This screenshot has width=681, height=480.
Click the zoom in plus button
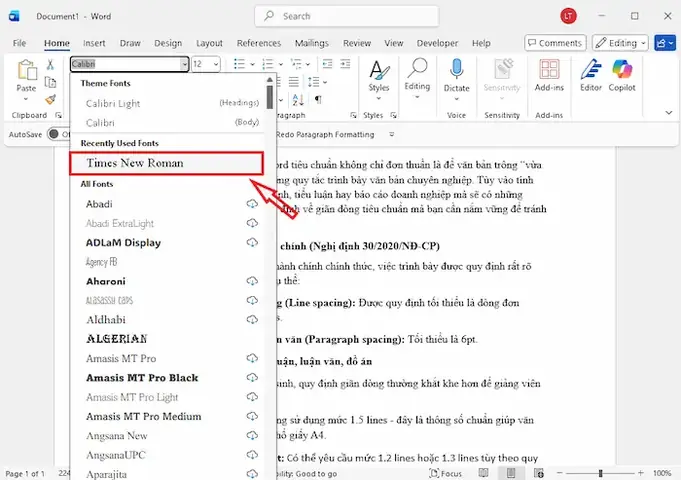[641, 473]
